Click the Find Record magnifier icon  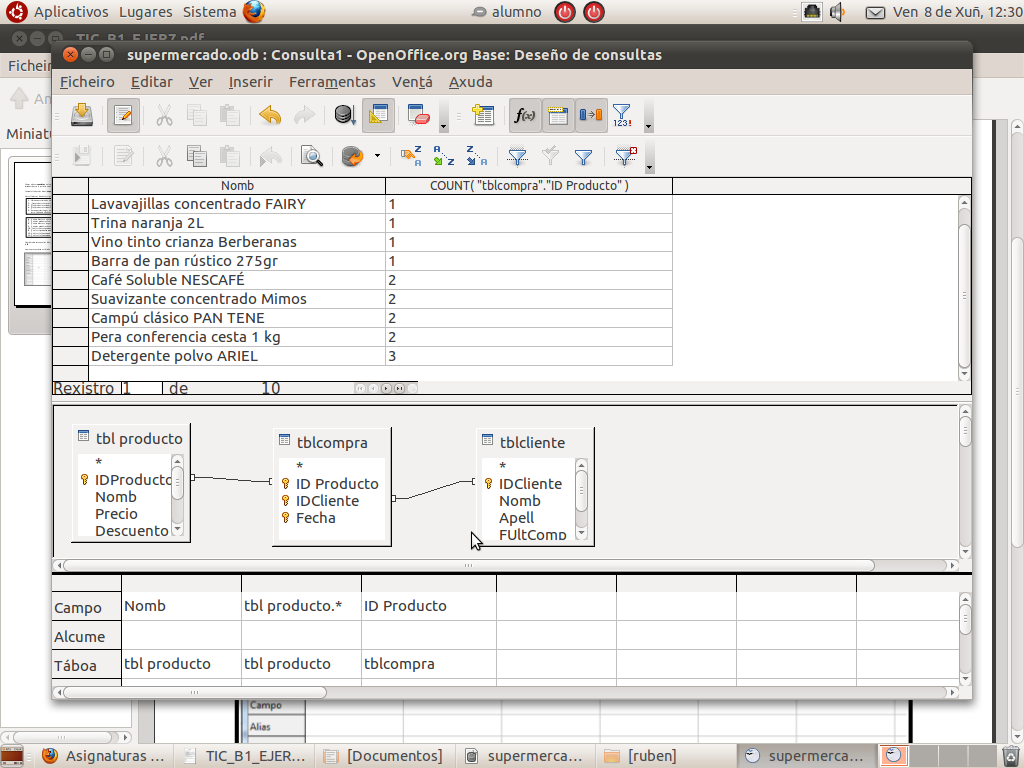311,157
